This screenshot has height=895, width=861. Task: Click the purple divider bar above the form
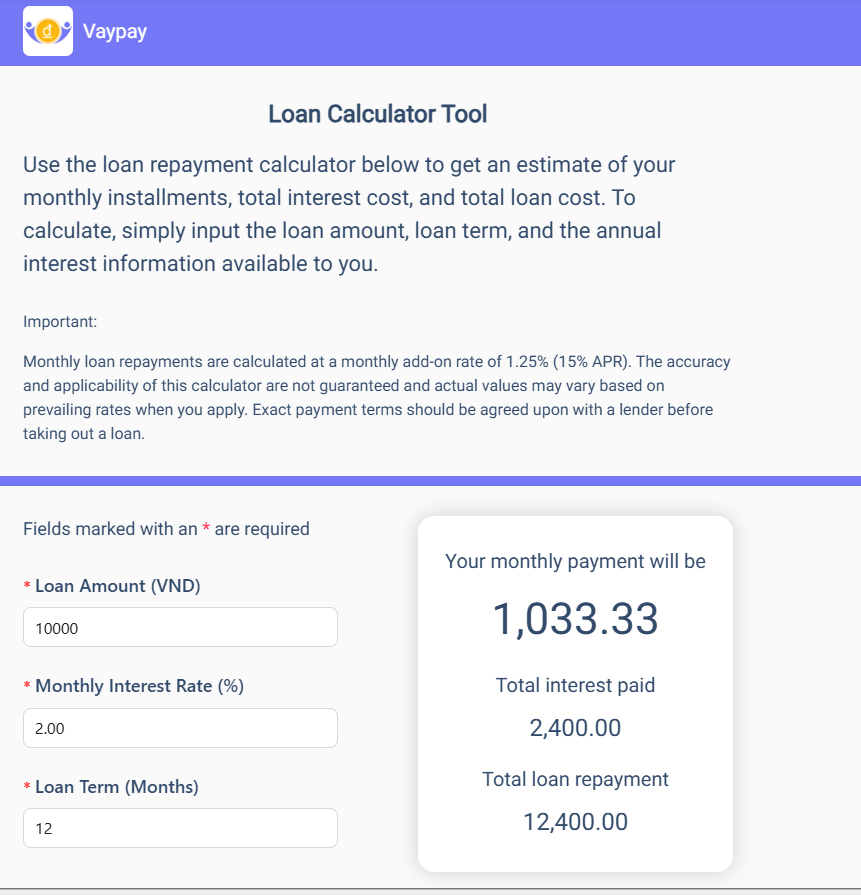[430, 481]
